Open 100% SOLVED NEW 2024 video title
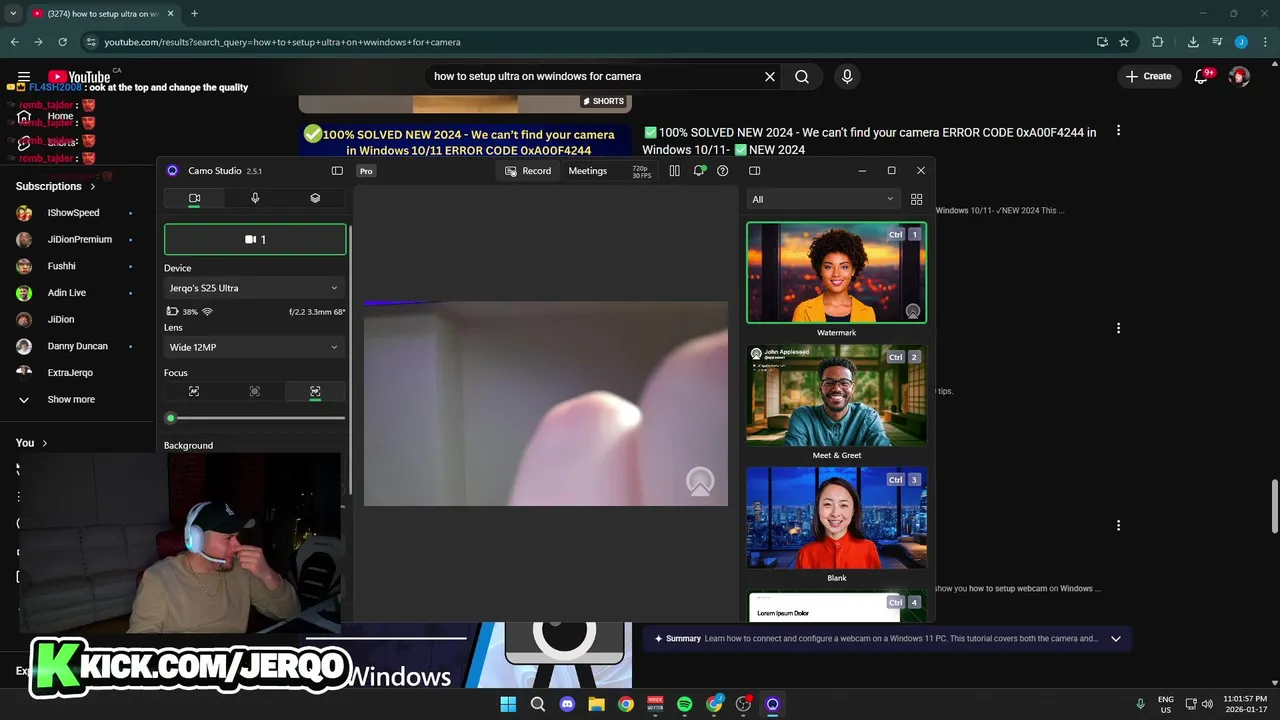The image size is (1280, 720). (x=869, y=141)
